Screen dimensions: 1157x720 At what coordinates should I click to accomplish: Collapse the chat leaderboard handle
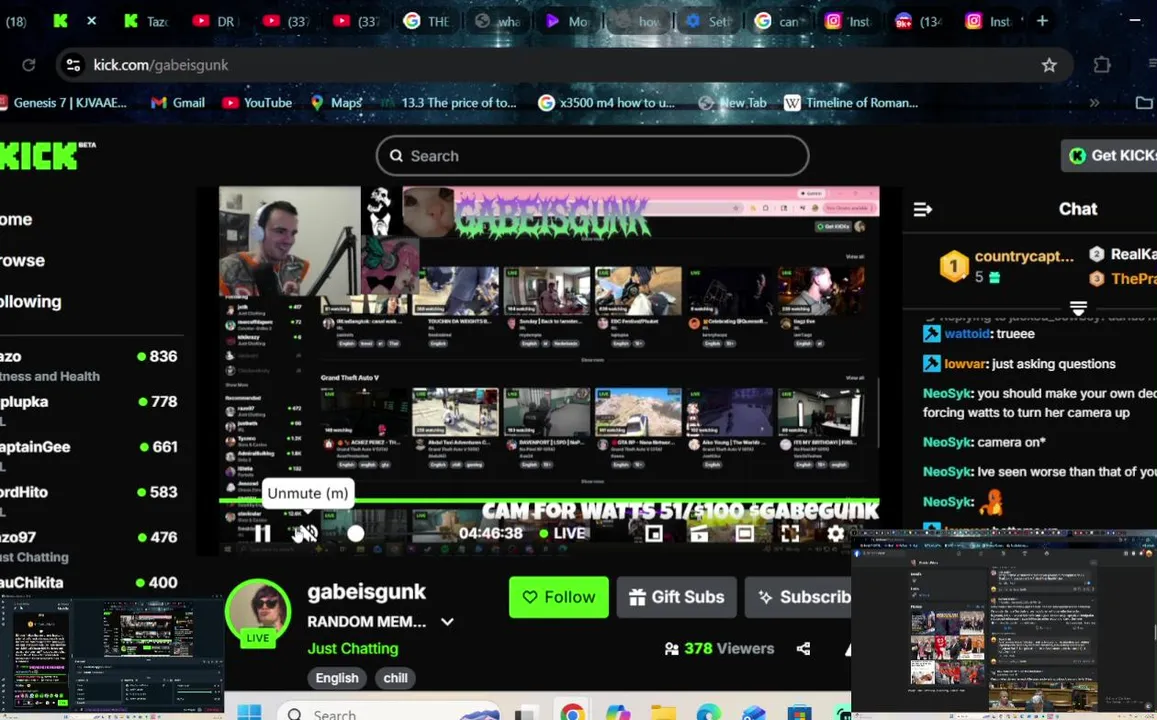[x=1078, y=307]
